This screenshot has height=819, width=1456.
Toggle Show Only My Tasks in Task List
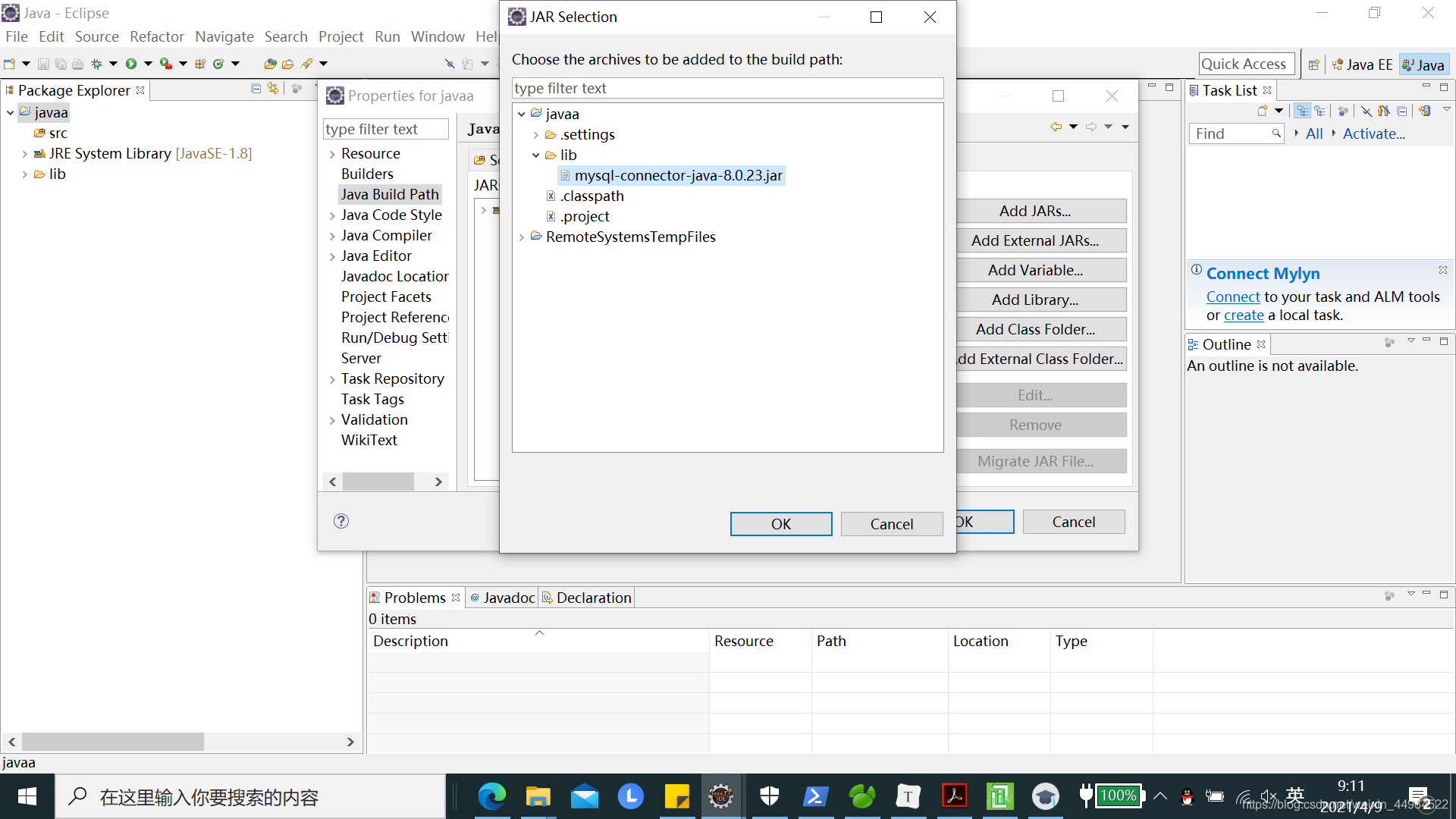[1384, 111]
